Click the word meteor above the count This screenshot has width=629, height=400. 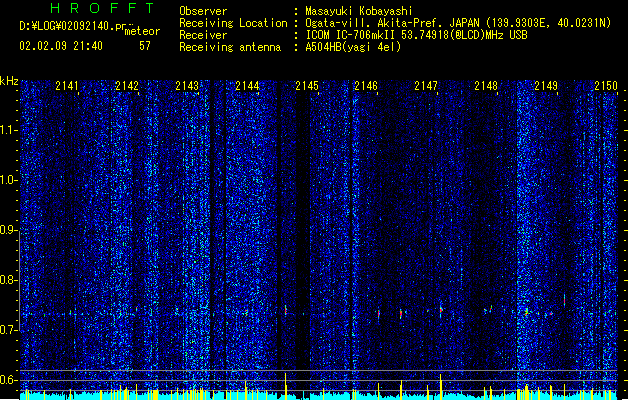(x=142, y=31)
